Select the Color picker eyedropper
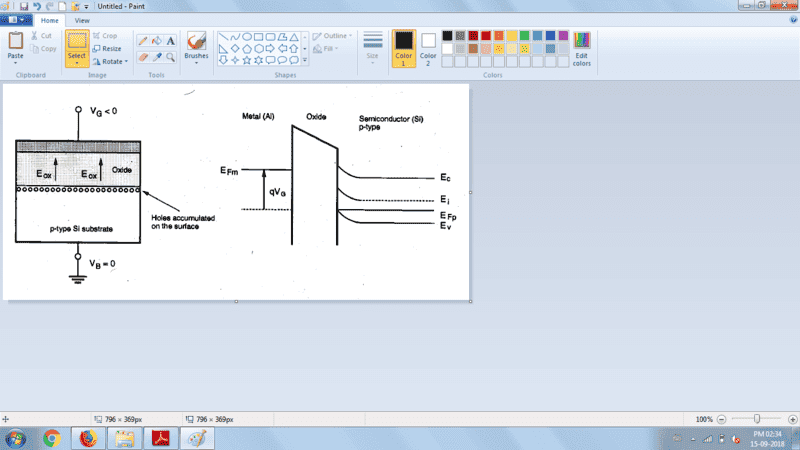 pyautogui.click(x=156, y=57)
